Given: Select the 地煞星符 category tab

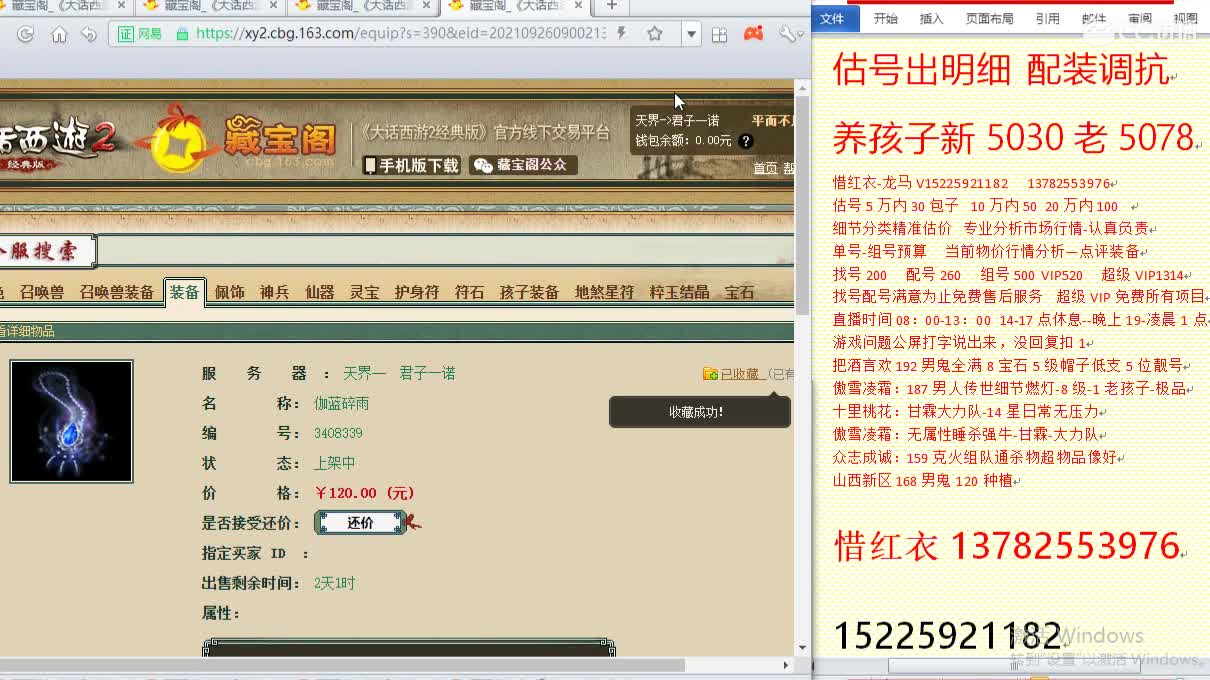Looking at the screenshot, I should 604,292.
